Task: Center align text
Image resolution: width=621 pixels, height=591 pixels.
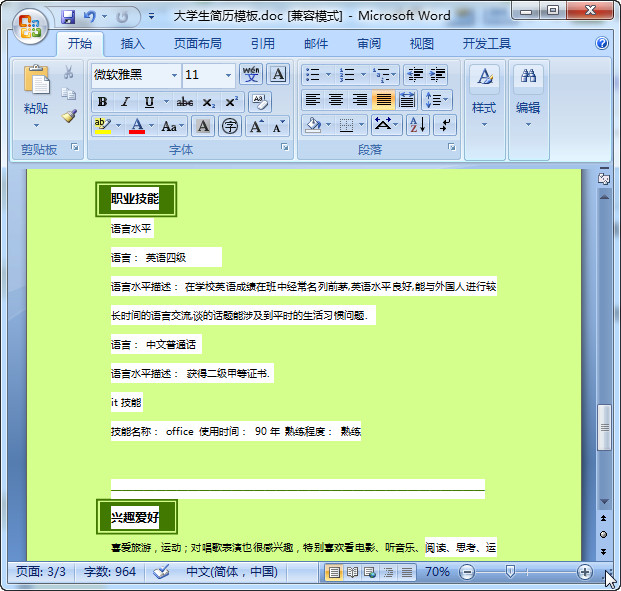Action: [336, 100]
